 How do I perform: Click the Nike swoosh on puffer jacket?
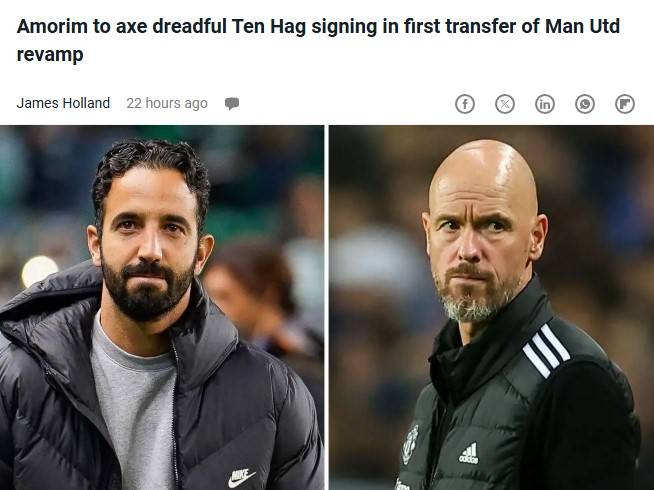(x=242, y=477)
